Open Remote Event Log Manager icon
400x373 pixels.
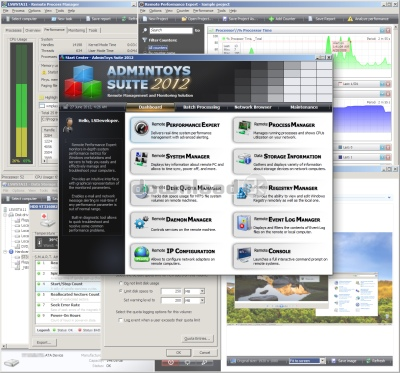[x=244, y=223]
